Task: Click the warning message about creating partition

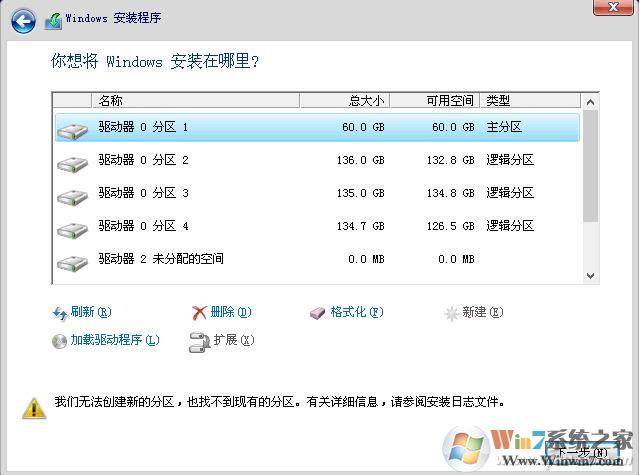Action: click(280, 402)
